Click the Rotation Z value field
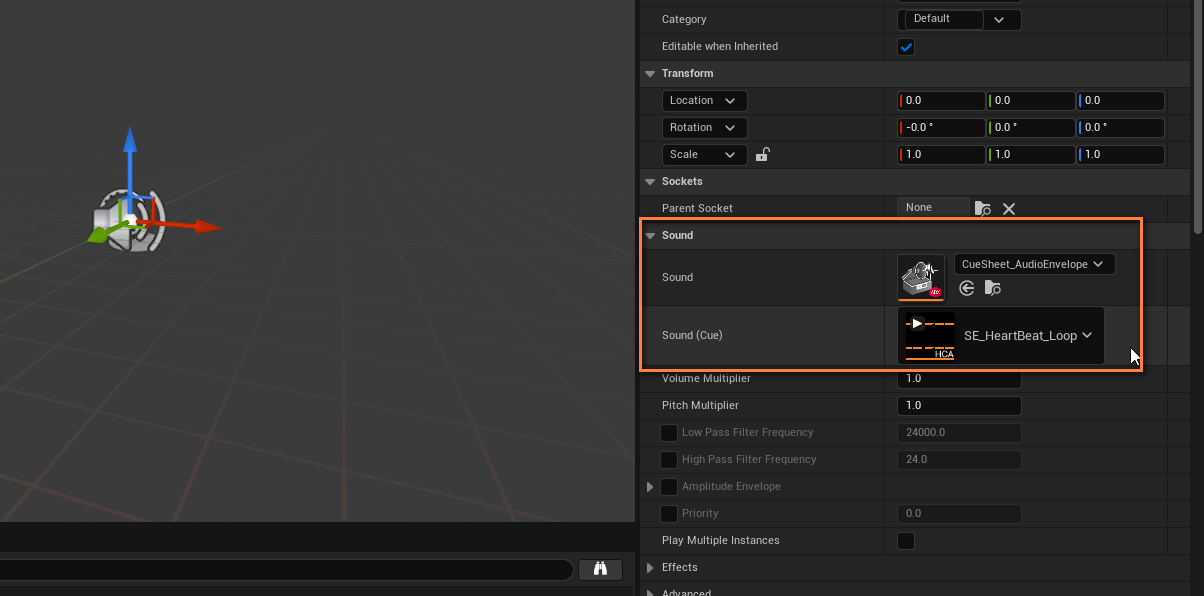Viewport: 1204px width, 596px height. 1121,128
